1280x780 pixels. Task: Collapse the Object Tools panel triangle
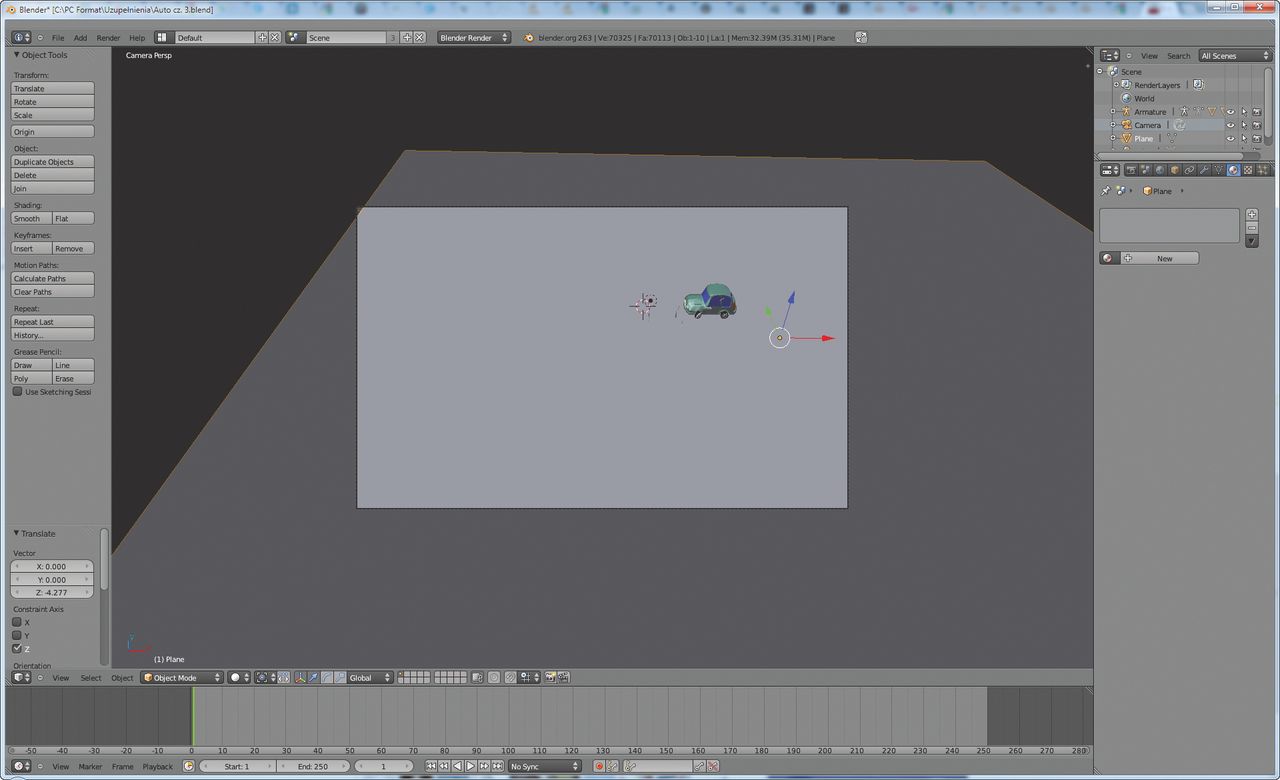point(16,55)
